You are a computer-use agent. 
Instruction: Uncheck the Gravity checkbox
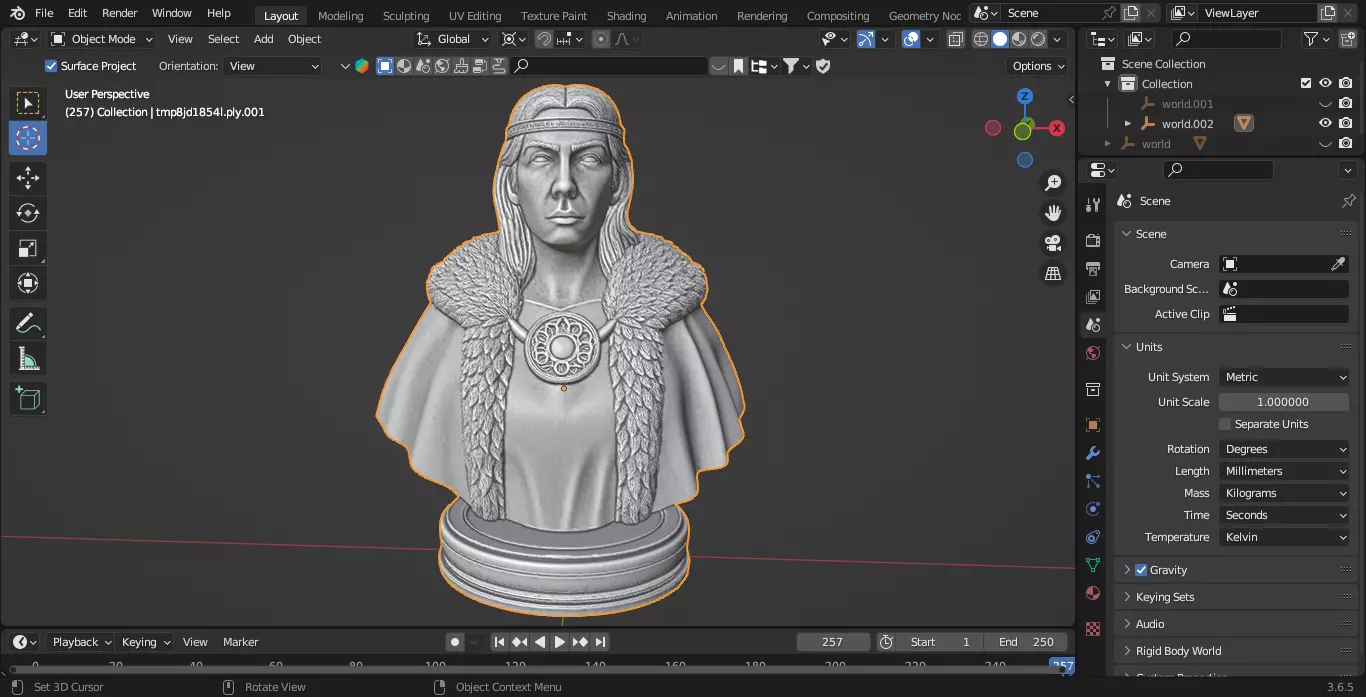1141,570
